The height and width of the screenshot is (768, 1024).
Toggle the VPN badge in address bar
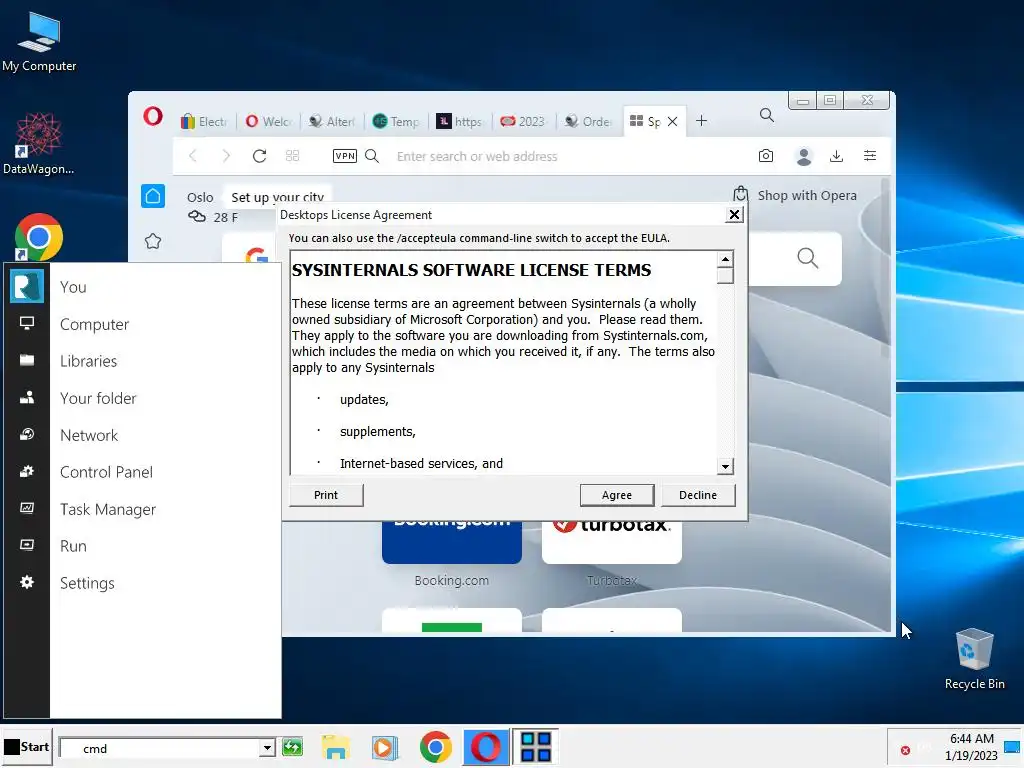pyautogui.click(x=344, y=156)
